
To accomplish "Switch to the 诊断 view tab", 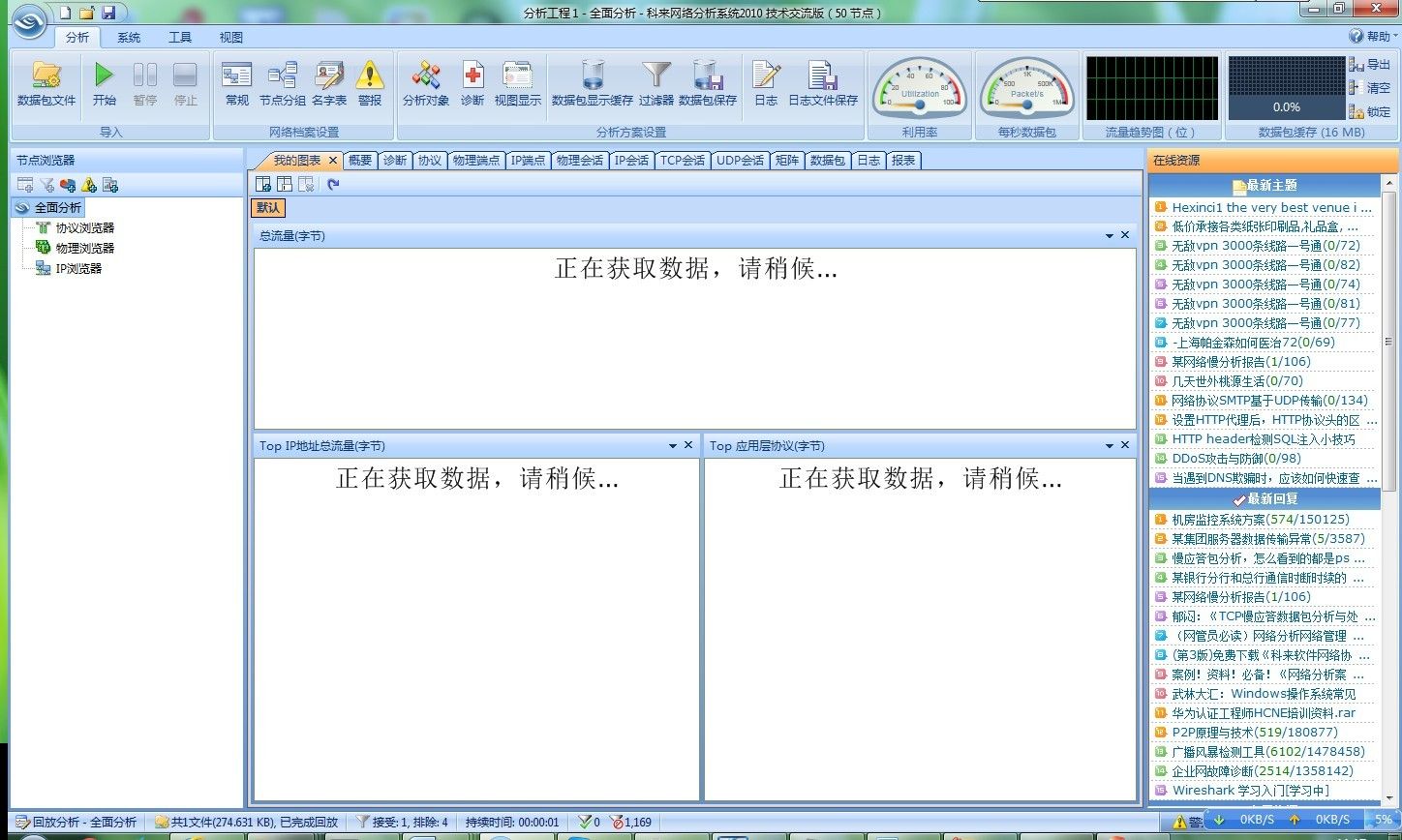I will pos(395,161).
